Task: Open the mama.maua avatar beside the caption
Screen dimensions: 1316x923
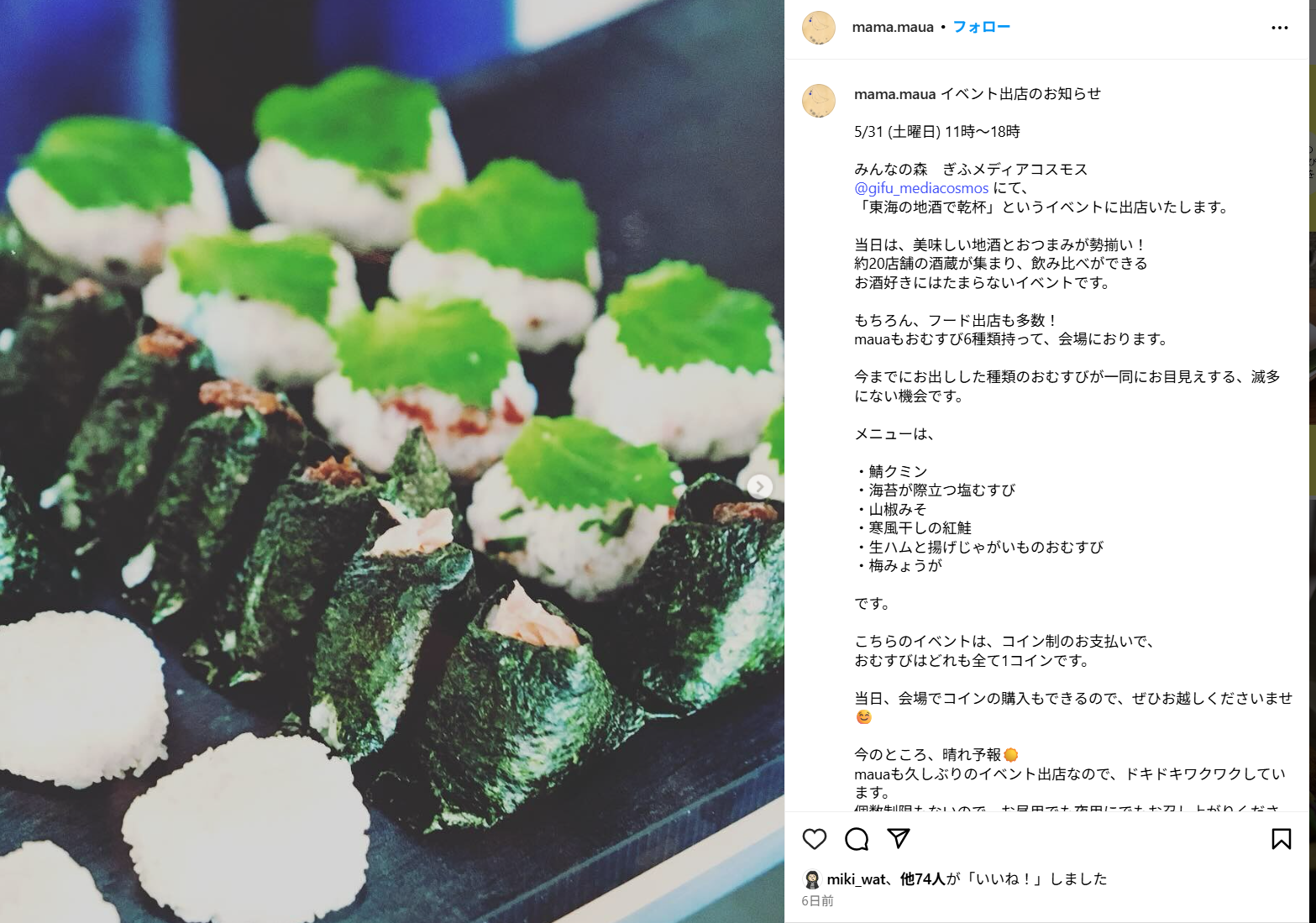Action: (x=819, y=101)
